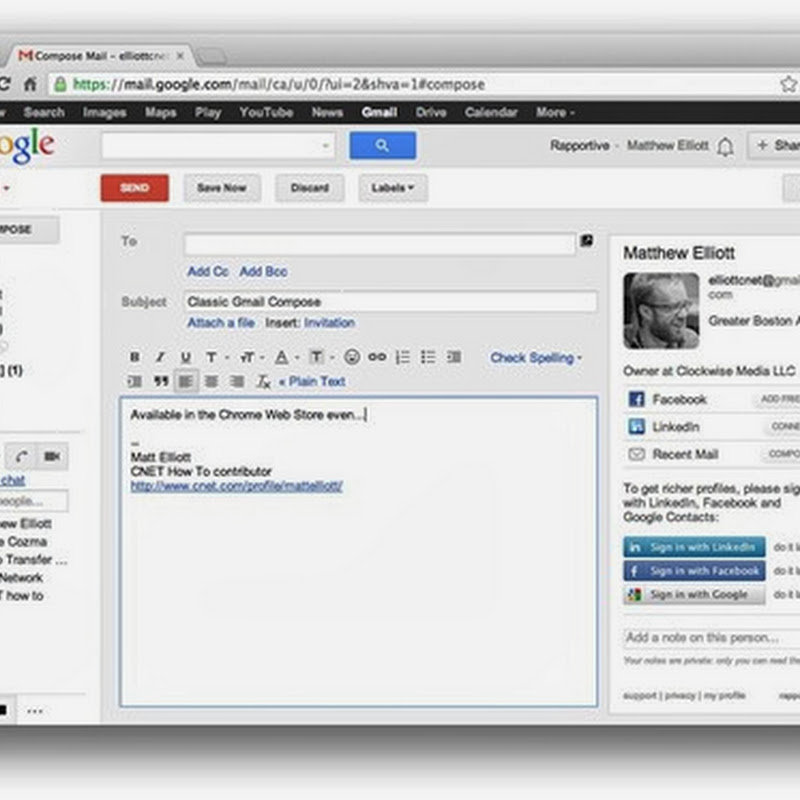800x800 pixels.
Task: Bookmark the page with the star icon
Action: coord(788,84)
